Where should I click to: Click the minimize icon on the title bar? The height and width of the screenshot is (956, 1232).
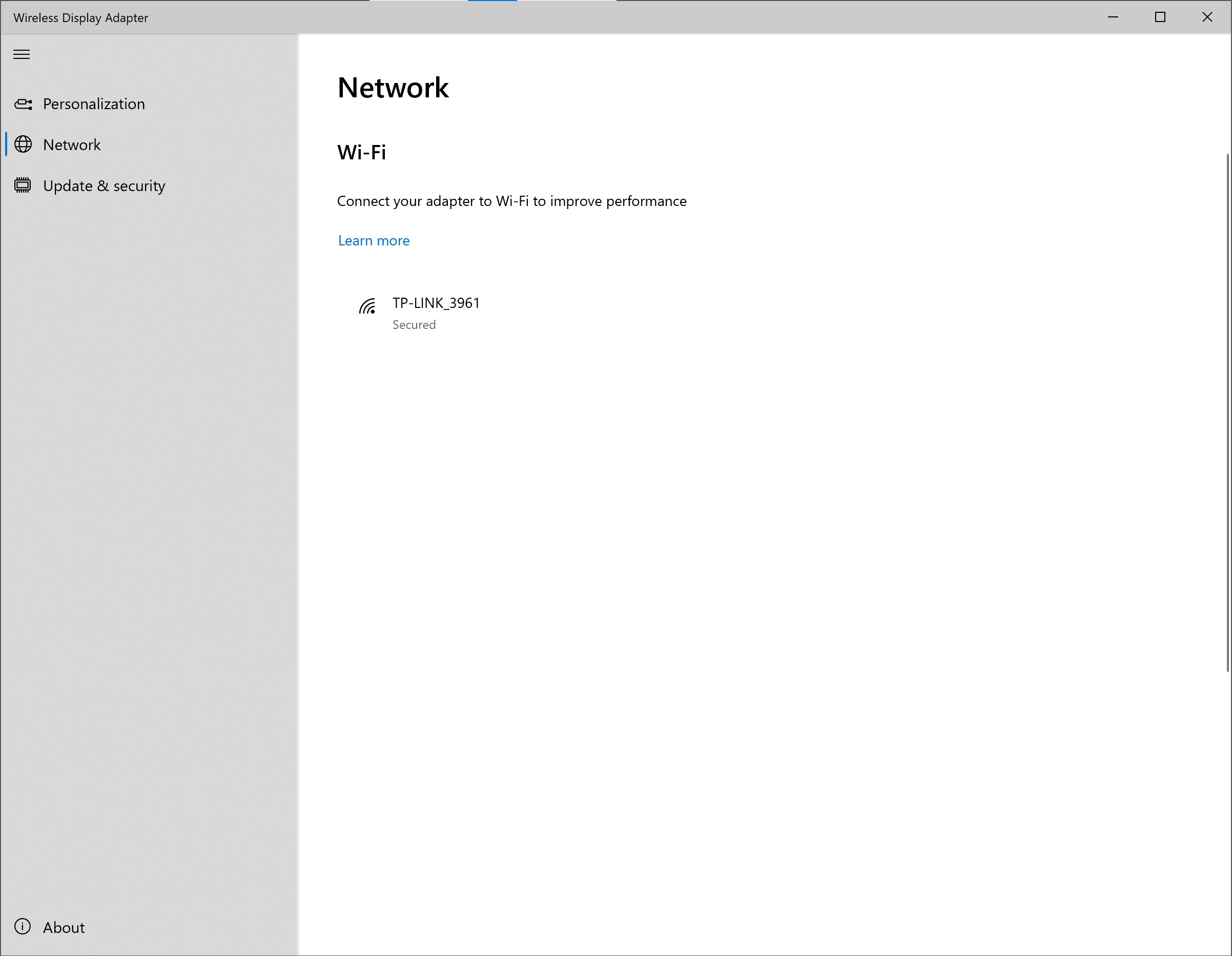(x=1112, y=17)
